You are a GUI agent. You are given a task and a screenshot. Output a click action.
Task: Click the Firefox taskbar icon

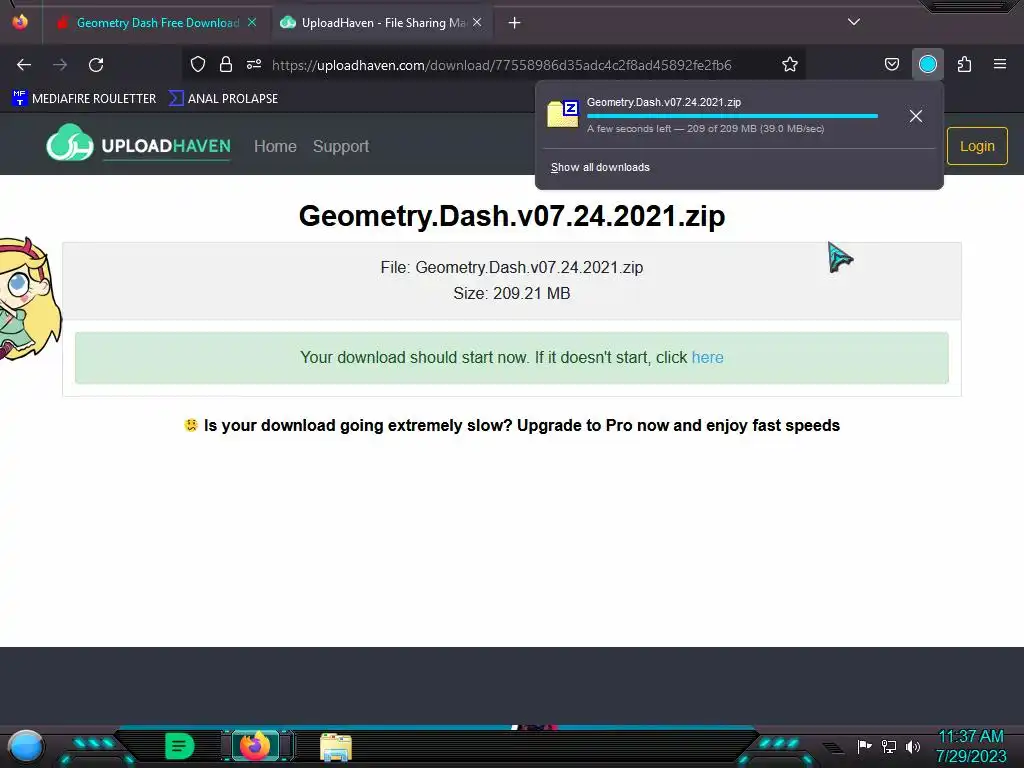(x=255, y=746)
